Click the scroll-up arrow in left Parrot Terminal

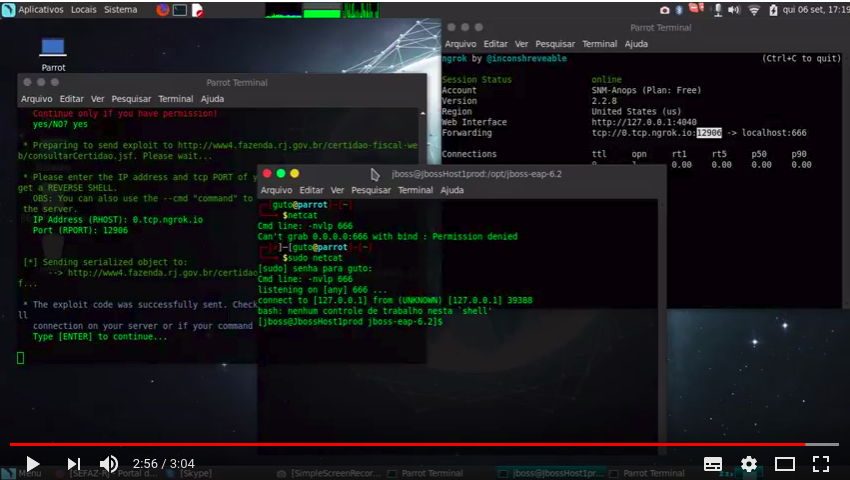click(x=423, y=113)
